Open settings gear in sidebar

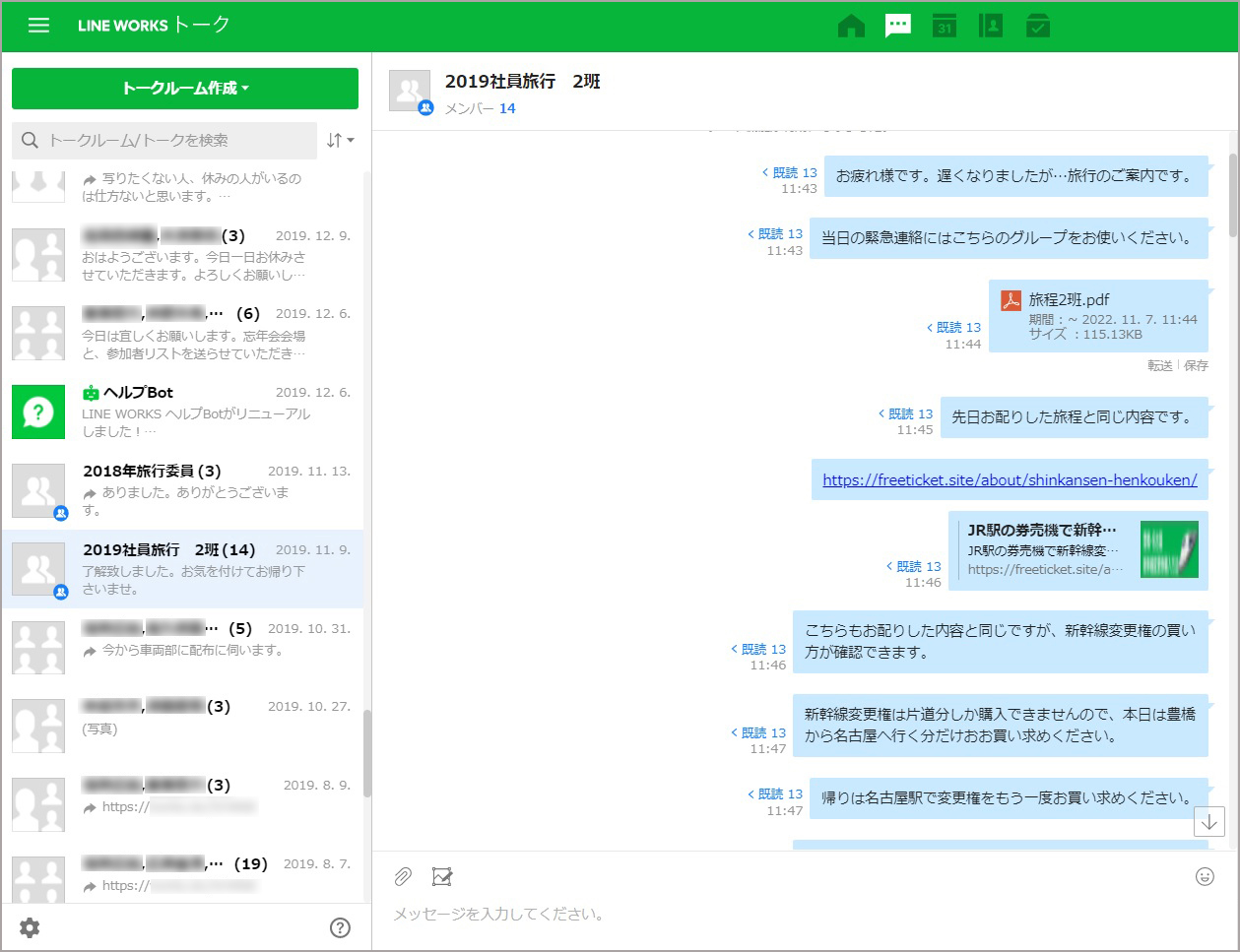pos(30,927)
